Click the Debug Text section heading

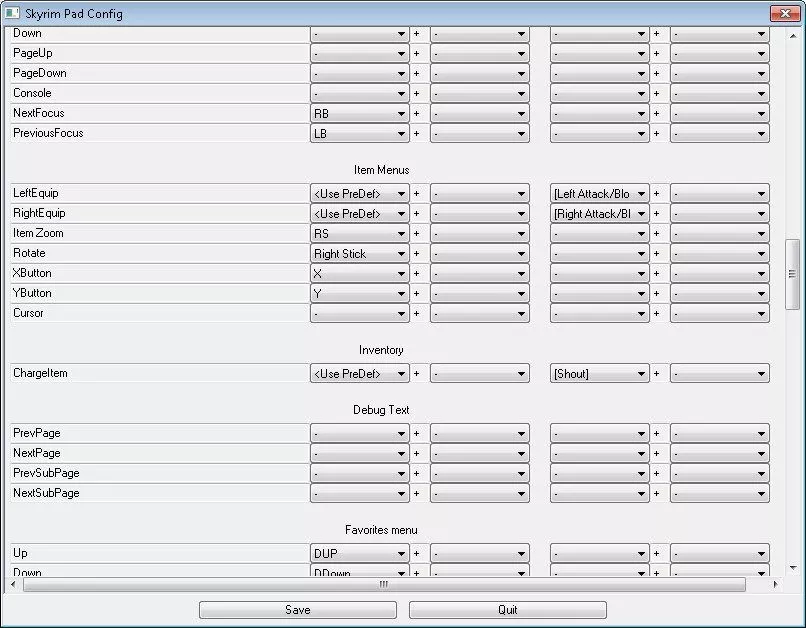pos(381,410)
